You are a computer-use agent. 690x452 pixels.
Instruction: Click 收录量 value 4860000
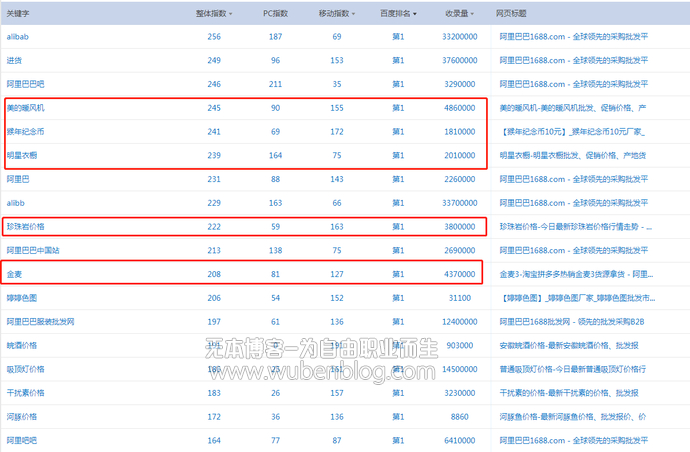(460, 108)
